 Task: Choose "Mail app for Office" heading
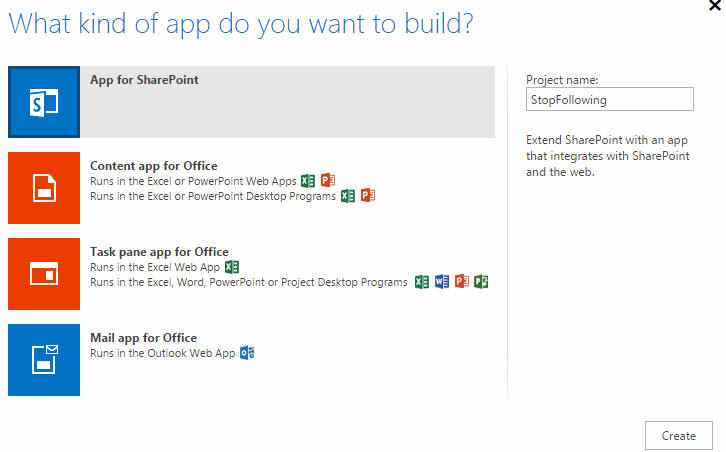click(x=143, y=338)
